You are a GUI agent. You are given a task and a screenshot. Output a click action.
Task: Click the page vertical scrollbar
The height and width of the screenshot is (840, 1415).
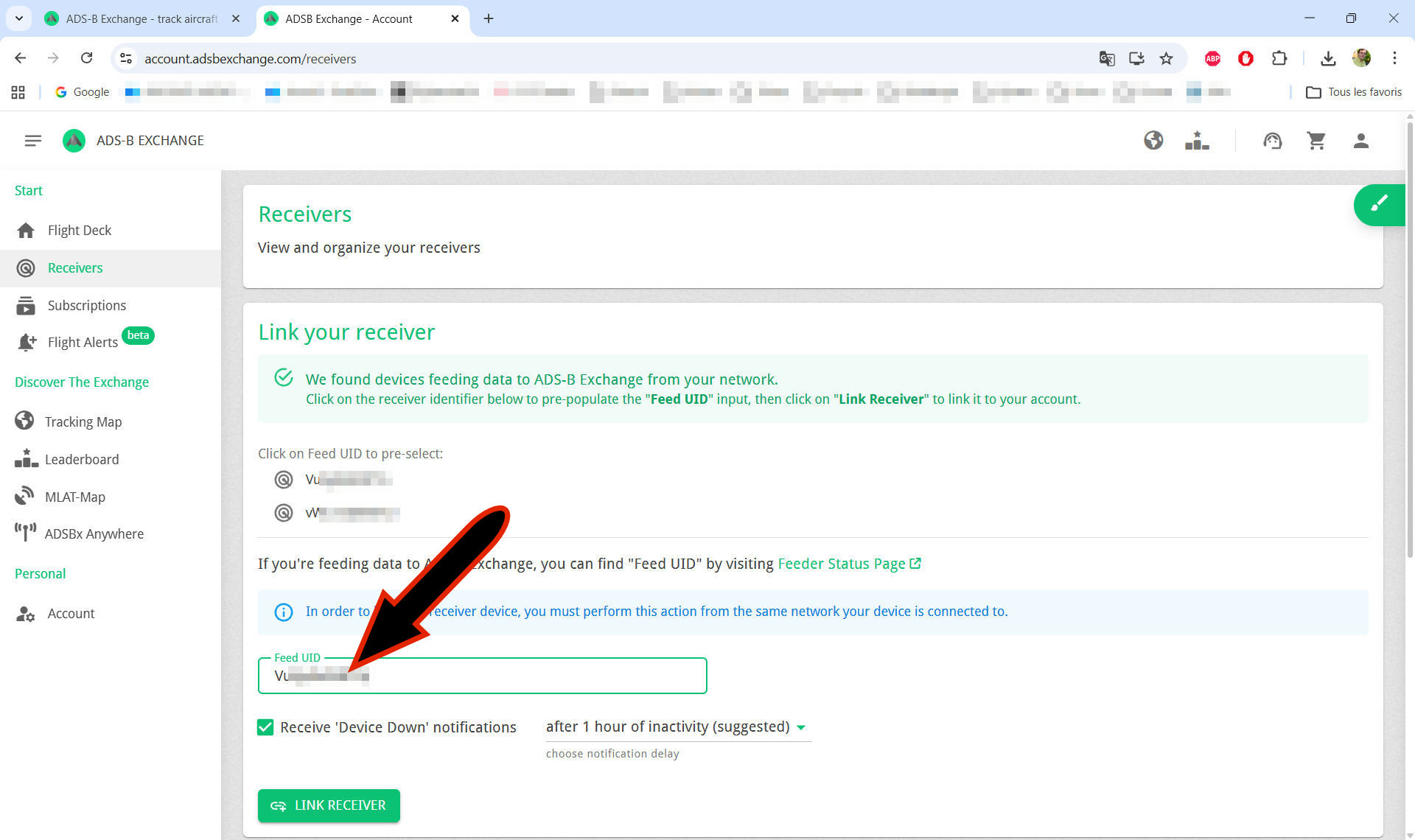pos(1410,339)
